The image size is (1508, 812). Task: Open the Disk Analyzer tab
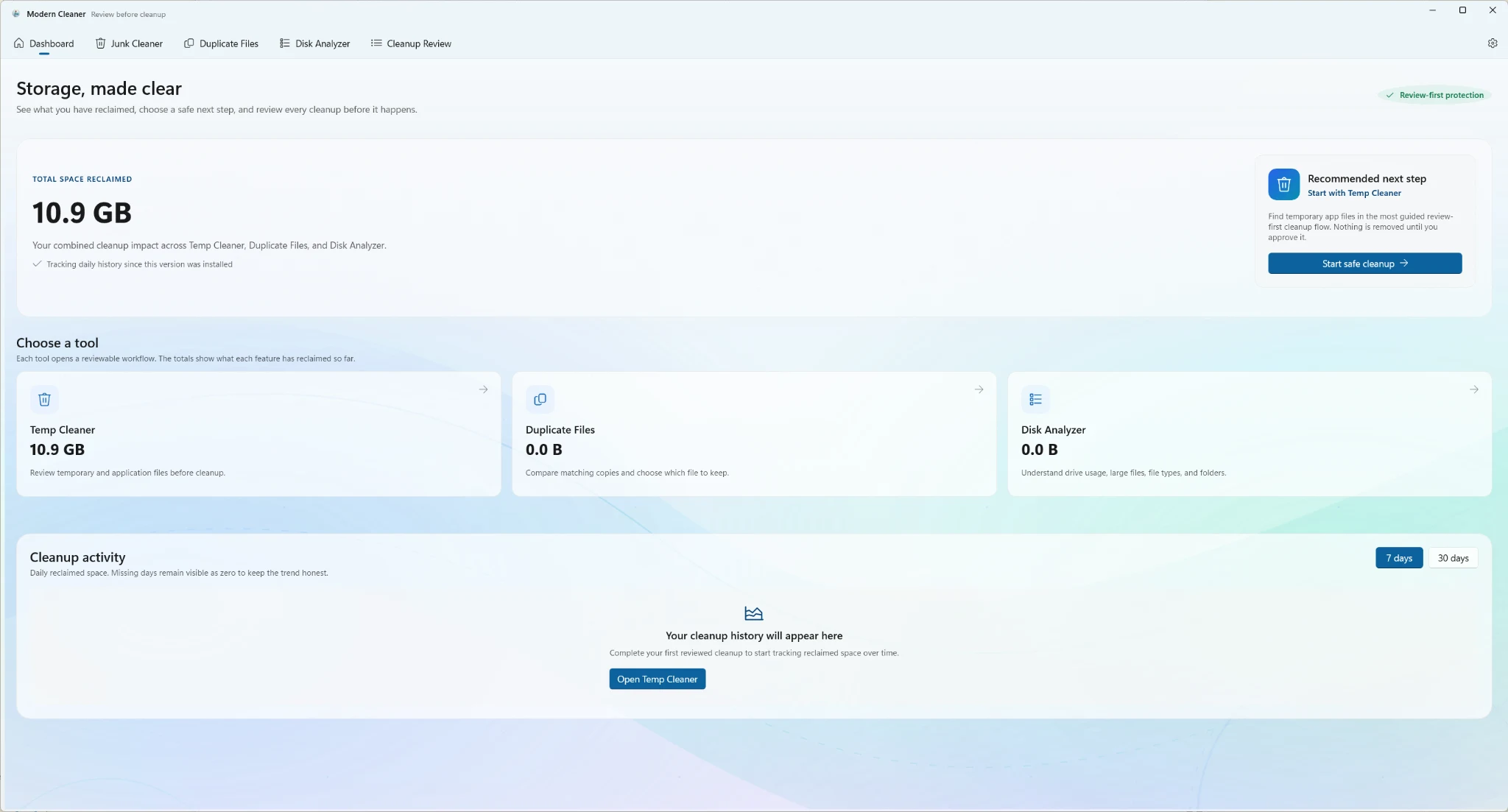pos(315,43)
